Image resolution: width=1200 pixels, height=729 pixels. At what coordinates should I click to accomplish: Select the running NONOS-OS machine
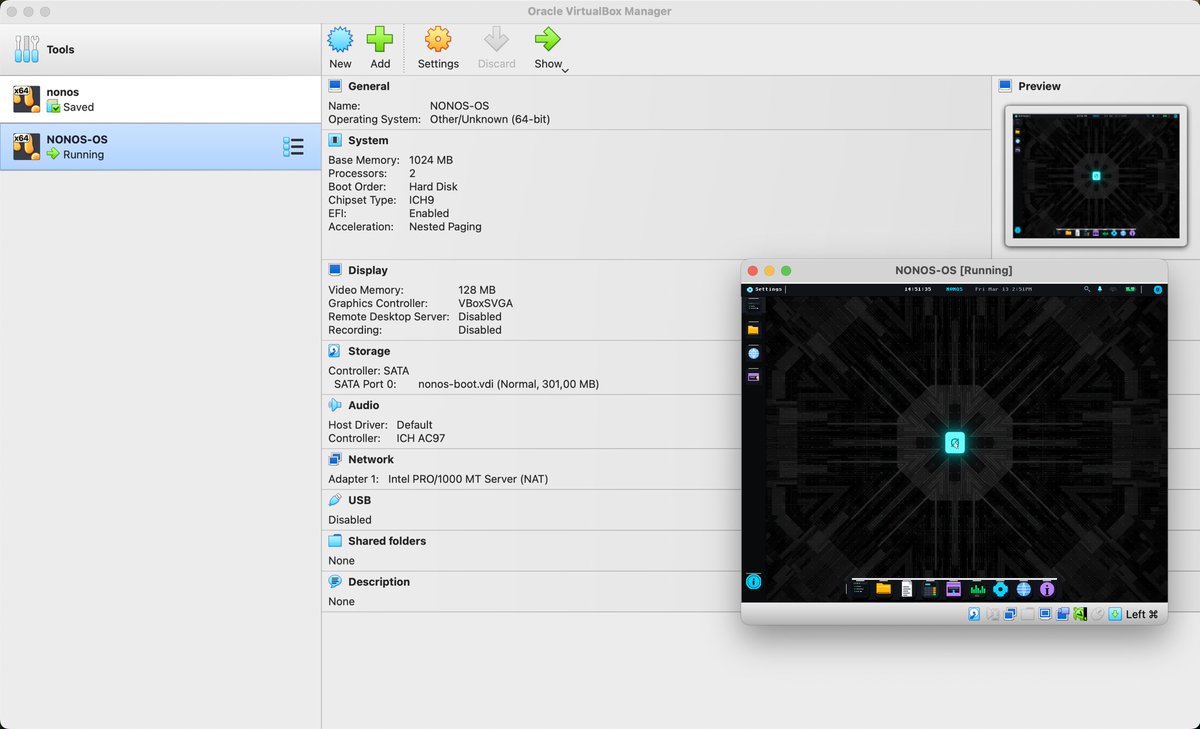pos(160,147)
